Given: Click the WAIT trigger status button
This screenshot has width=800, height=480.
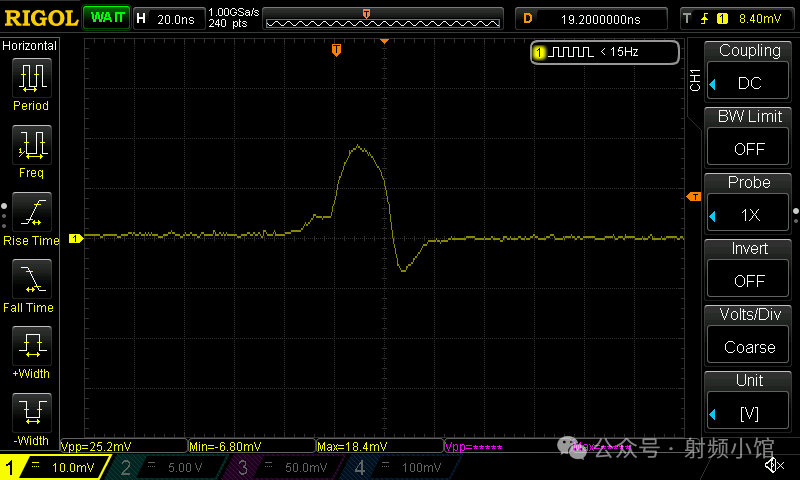Looking at the screenshot, I should (x=104, y=18).
